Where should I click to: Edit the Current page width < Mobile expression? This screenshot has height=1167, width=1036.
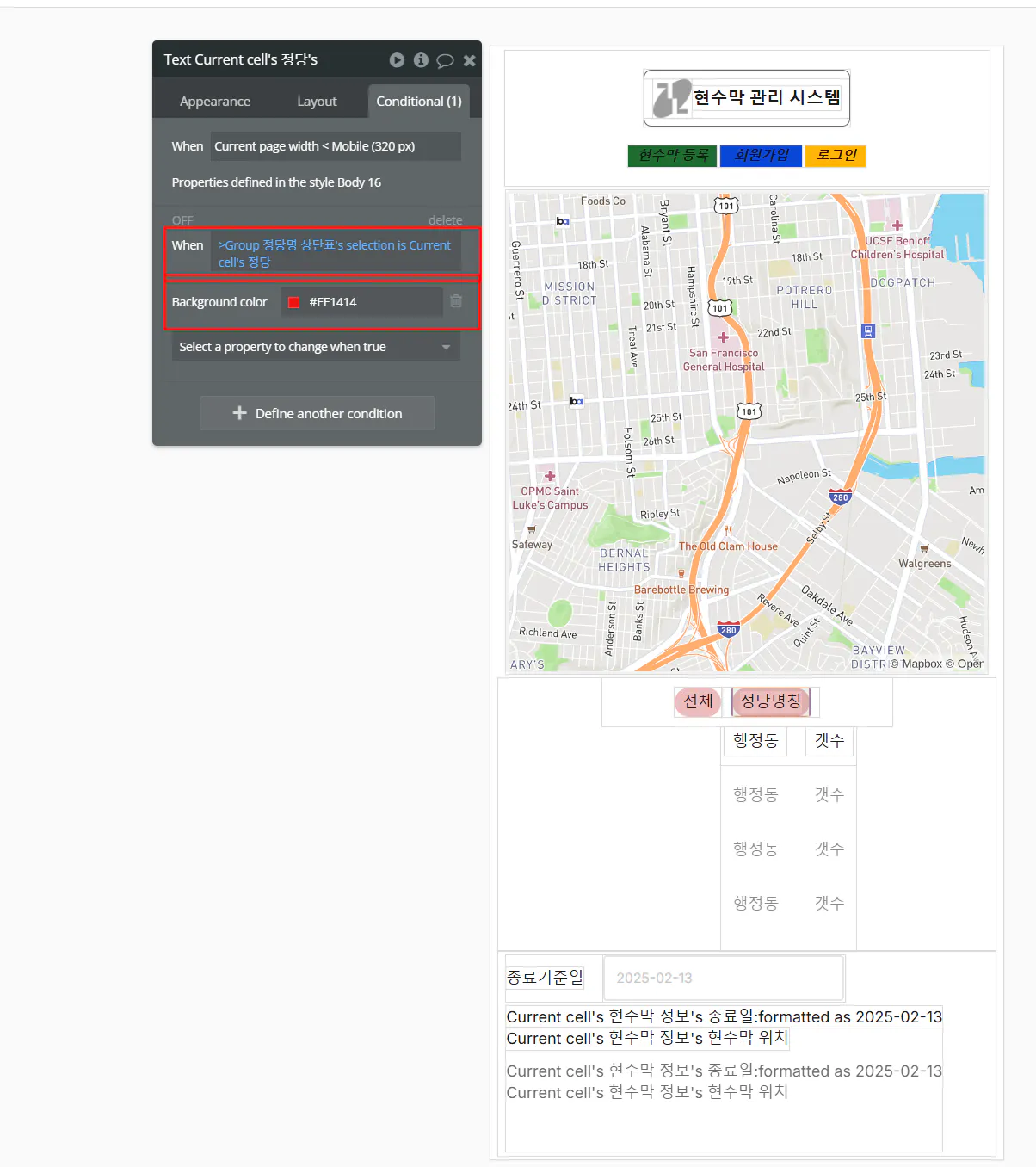(x=336, y=146)
